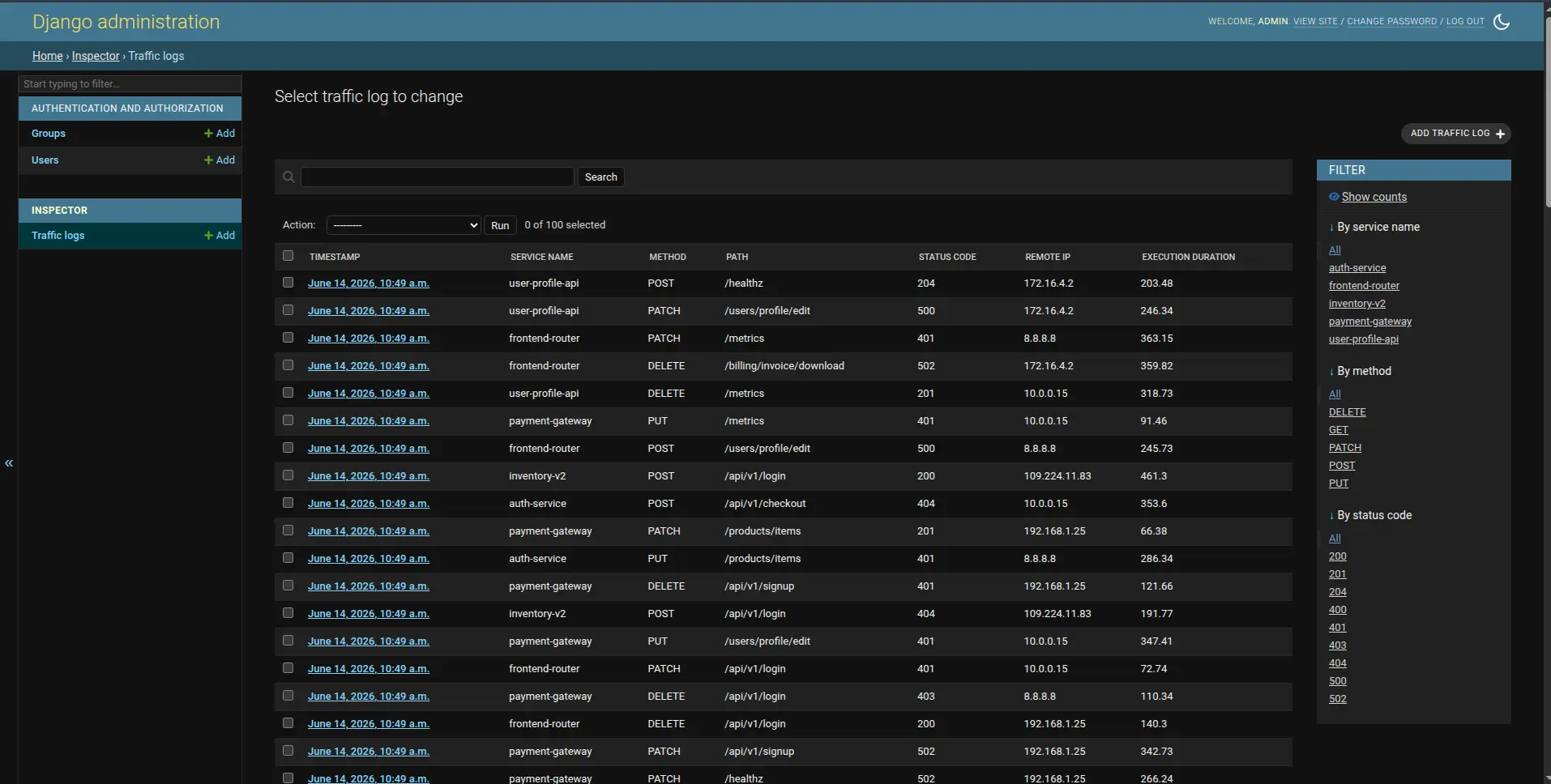Check the /api/v1/checkout row checkbox
This screenshot has width=1551, height=784.
(x=288, y=503)
